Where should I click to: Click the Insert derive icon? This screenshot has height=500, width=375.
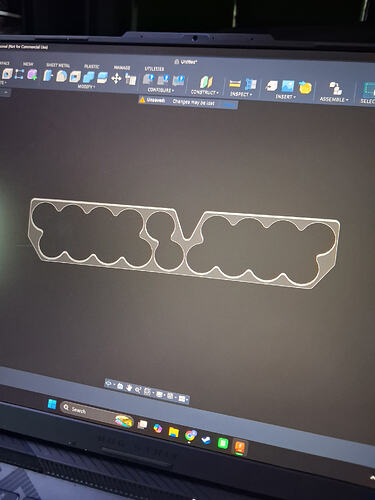[272, 86]
